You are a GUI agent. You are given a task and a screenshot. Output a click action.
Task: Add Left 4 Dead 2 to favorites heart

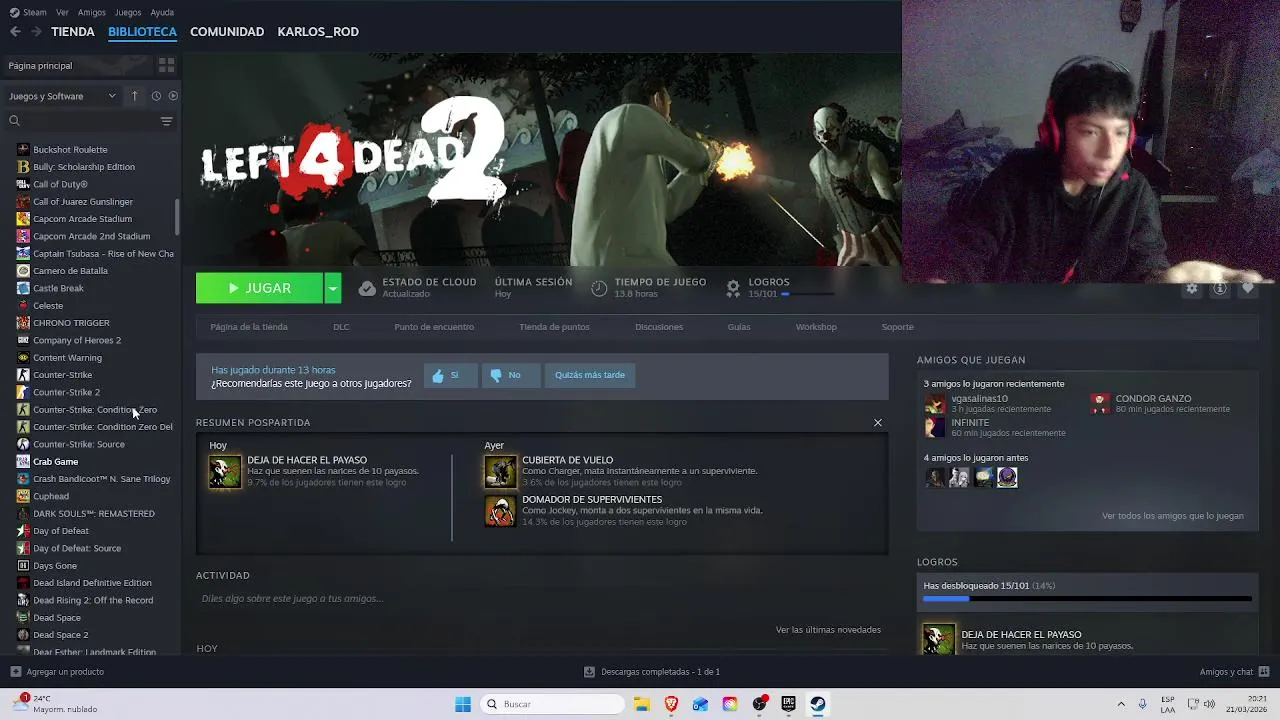(1248, 288)
